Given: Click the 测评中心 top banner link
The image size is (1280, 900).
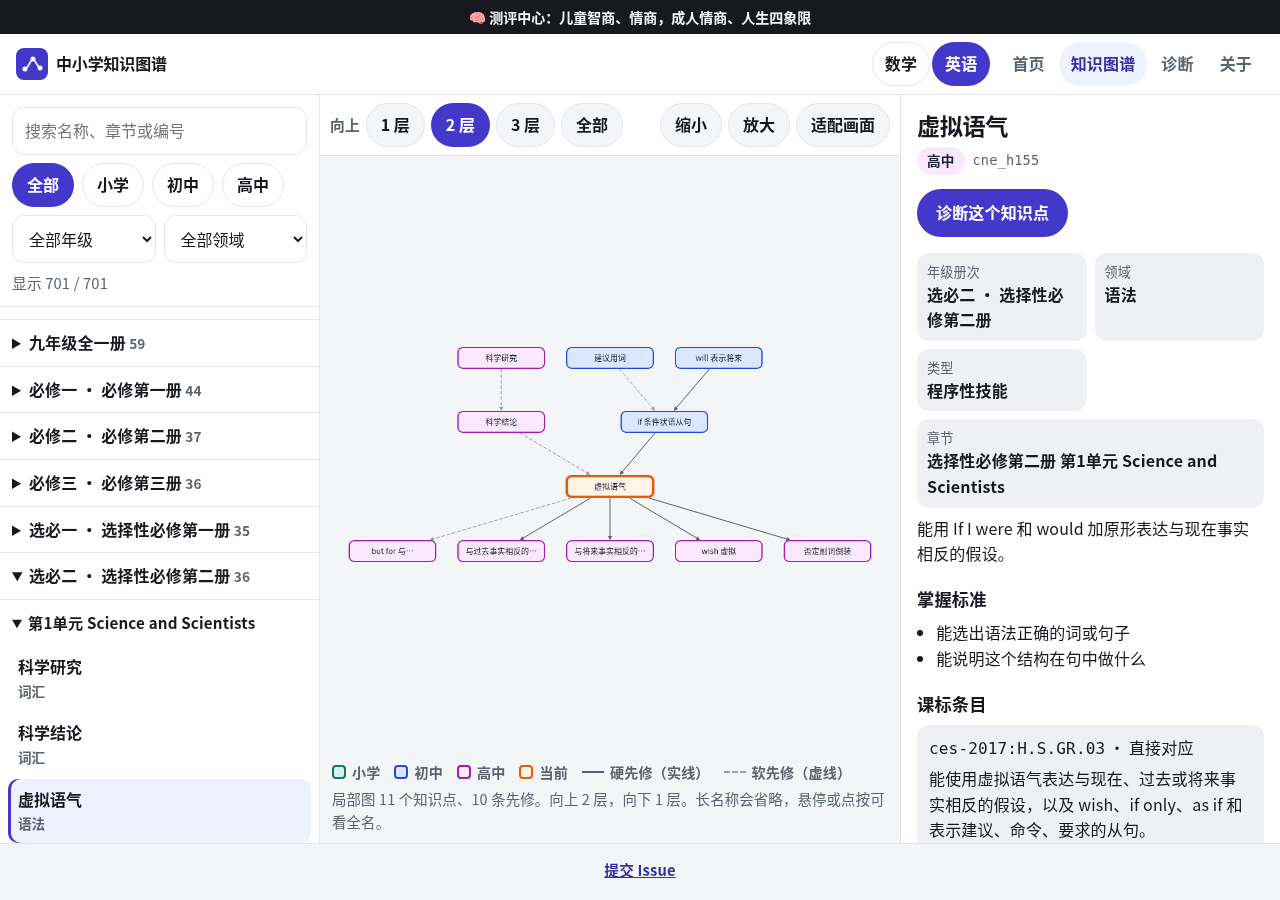Looking at the screenshot, I should [x=640, y=18].
